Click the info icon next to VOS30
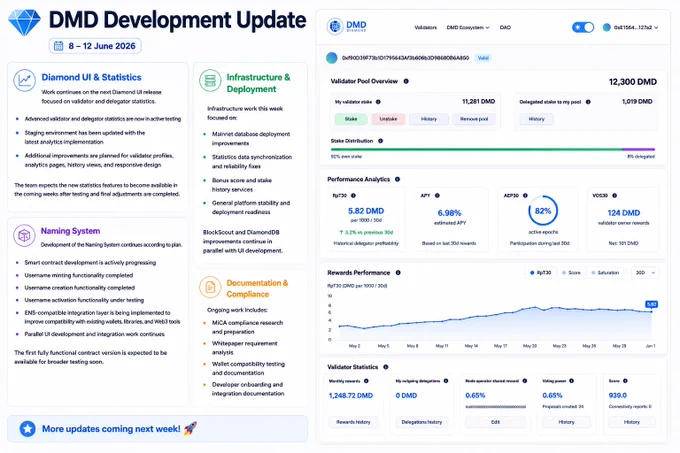Viewport: 680px width, 453px height. (615, 196)
